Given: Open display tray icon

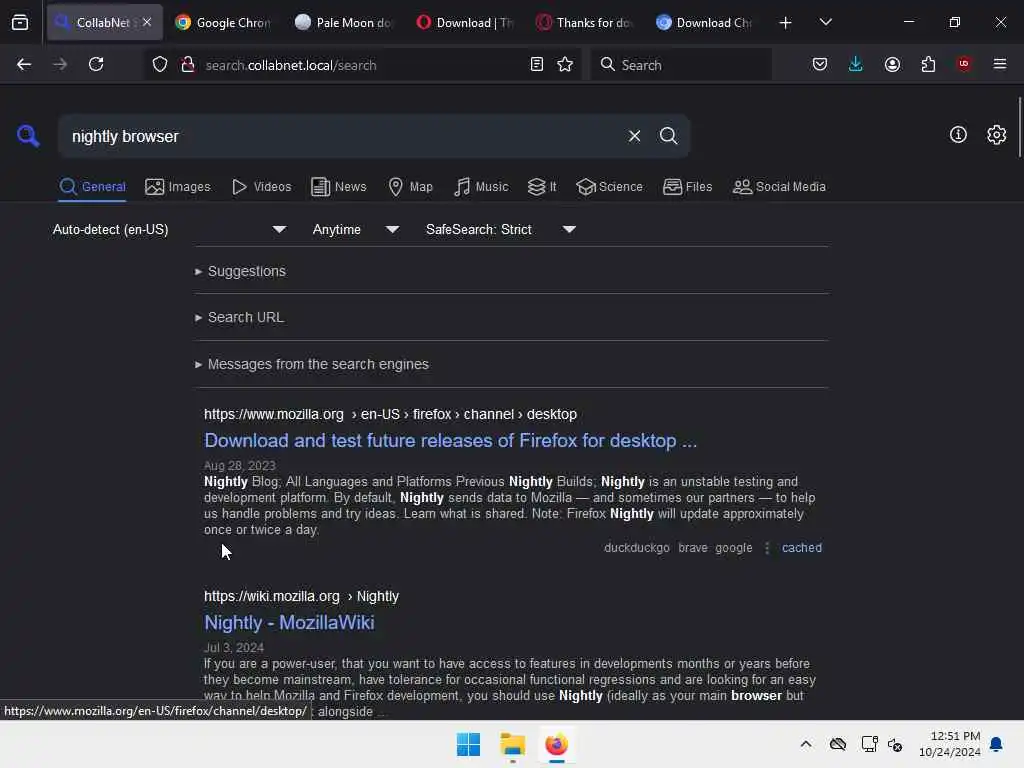Looking at the screenshot, I should (869, 744).
